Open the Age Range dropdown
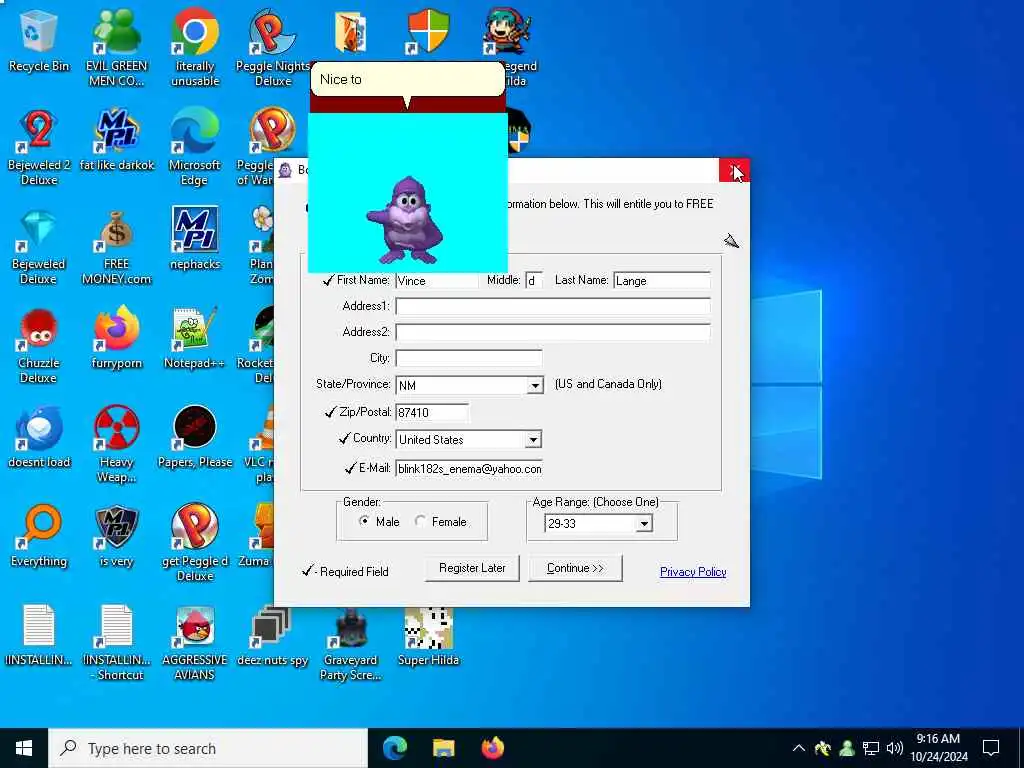 click(644, 524)
